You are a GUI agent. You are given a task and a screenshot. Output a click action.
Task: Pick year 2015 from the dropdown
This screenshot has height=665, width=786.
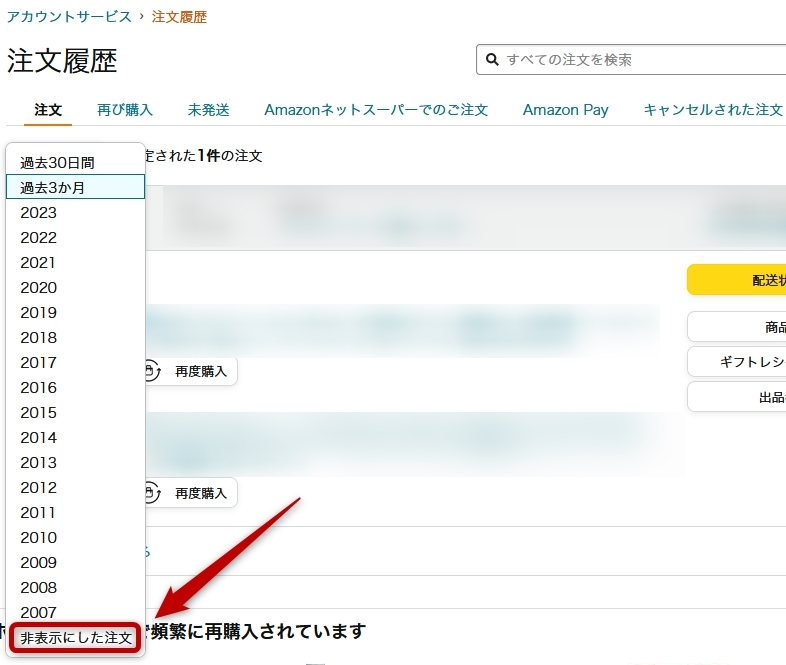39,412
